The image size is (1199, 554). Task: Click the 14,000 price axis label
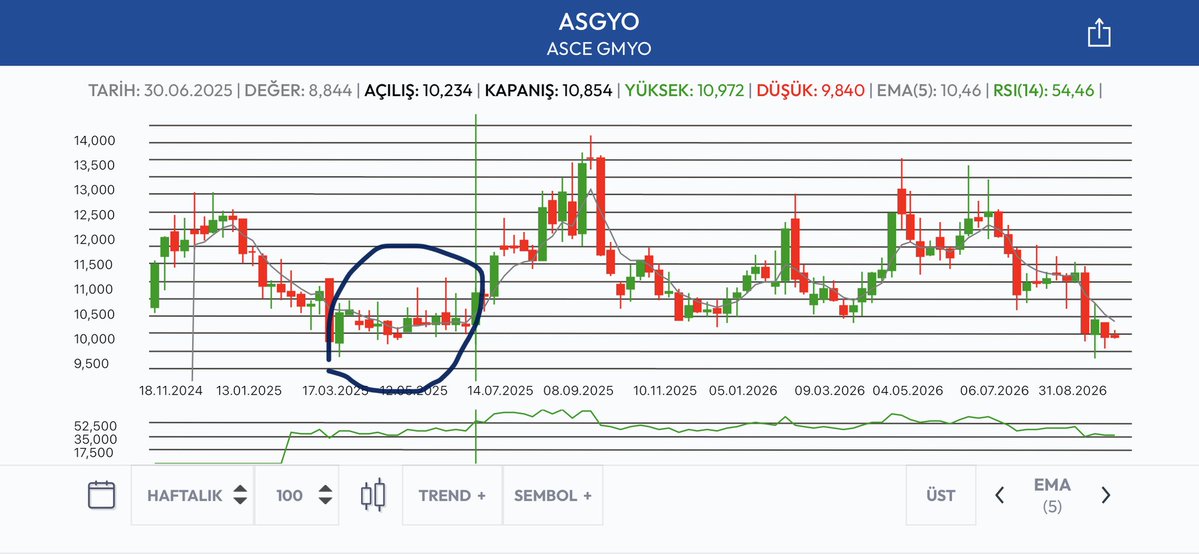coord(94,141)
